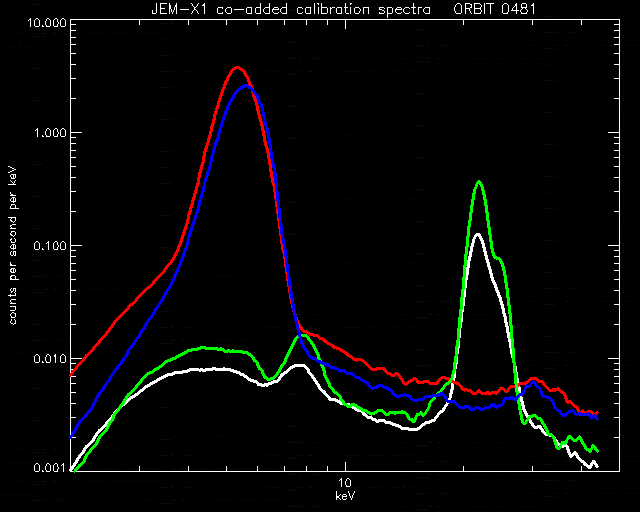Screen dimensions: 640x512
Task: Click the peak of the blue curve
Action: (x=245, y=87)
